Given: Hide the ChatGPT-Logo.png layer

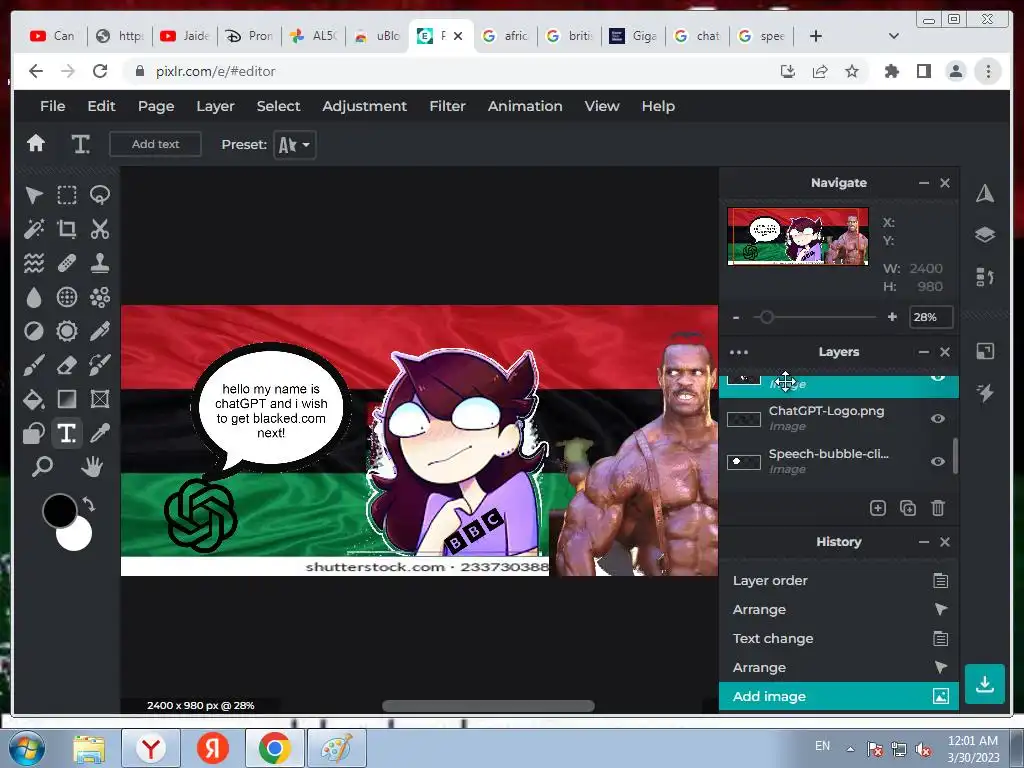Looking at the screenshot, I should 938,419.
